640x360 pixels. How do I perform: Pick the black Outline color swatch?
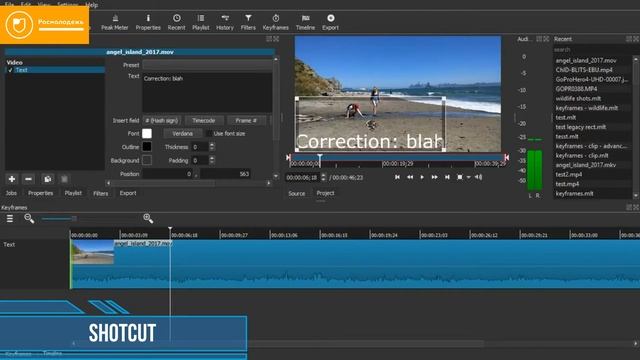coord(147,147)
